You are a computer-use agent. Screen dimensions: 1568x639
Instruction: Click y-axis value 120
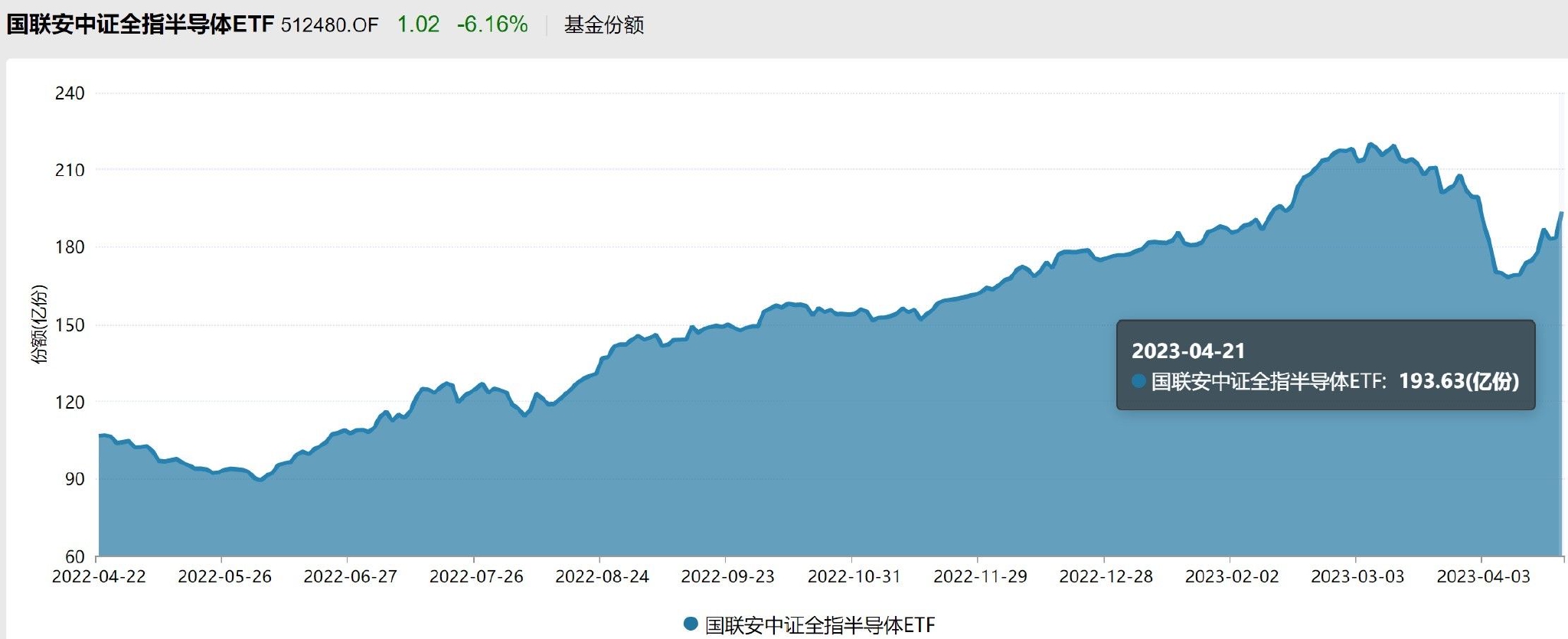(70, 402)
